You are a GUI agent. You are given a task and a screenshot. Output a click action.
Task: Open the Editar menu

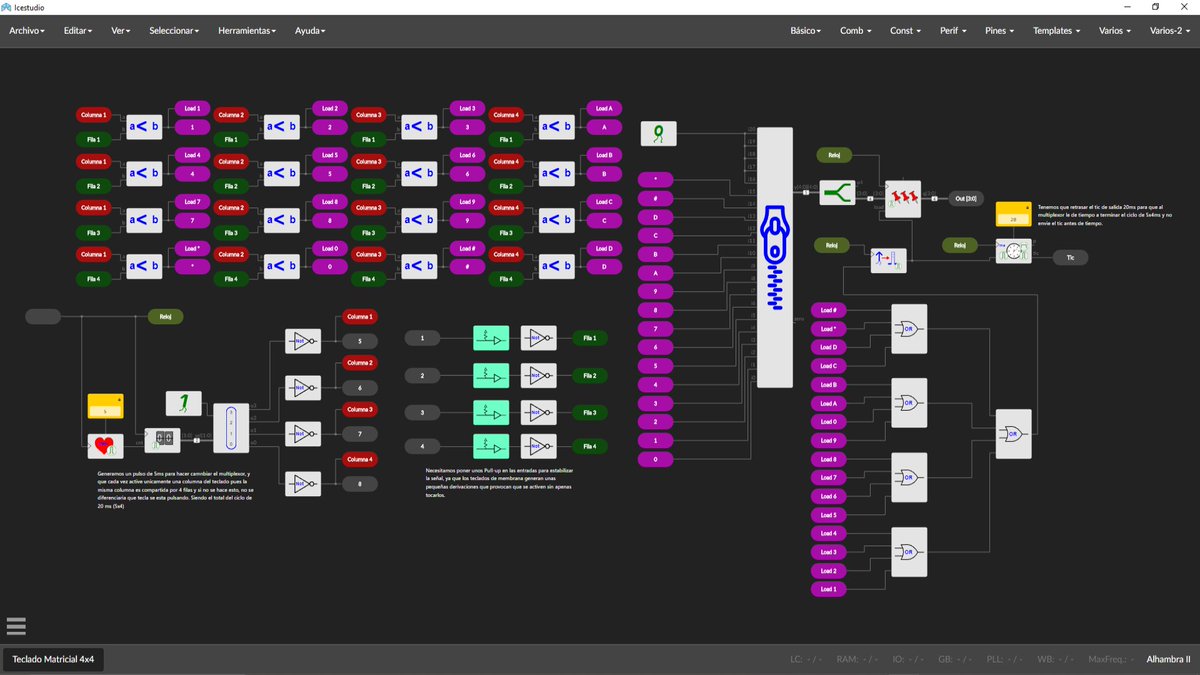click(77, 31)
